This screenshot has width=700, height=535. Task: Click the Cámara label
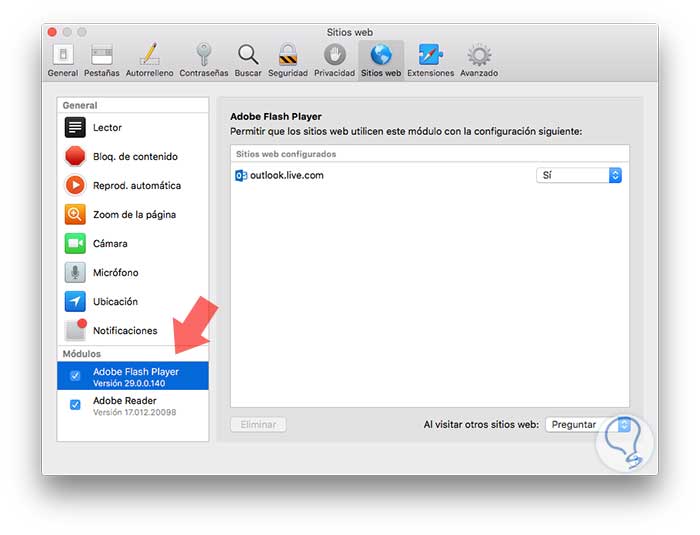[110, 243]
